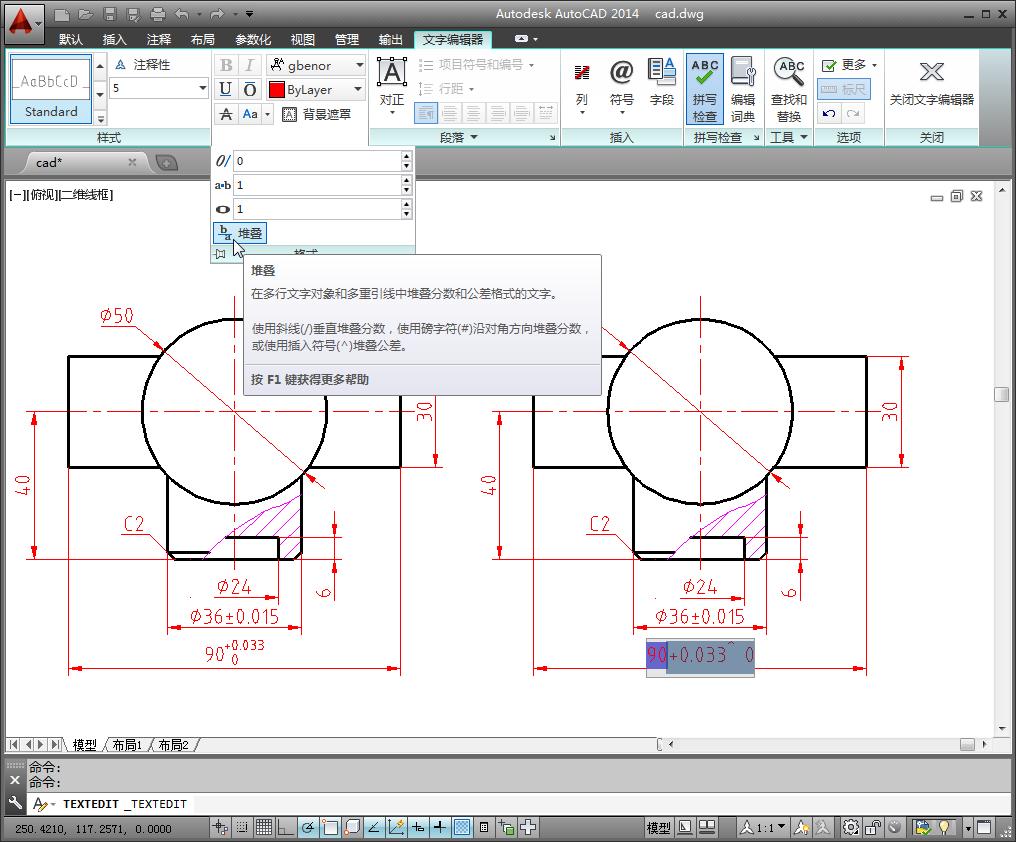Toggle bold formatting
Viewport: 1016px width, 842px height.
pyautogui.click(x=224, y=64)
